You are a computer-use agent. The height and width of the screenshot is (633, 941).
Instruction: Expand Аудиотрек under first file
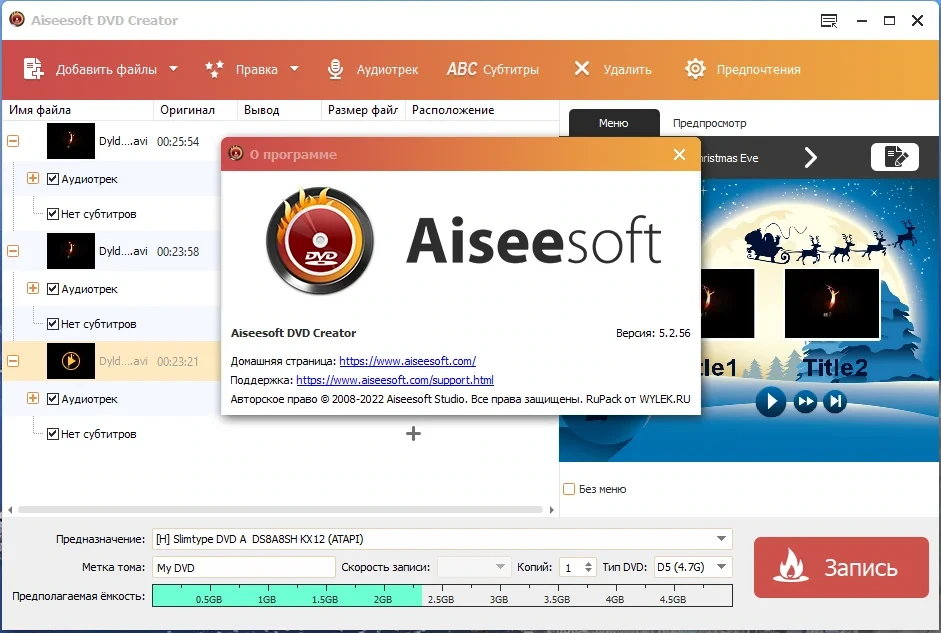pos(33,178)
